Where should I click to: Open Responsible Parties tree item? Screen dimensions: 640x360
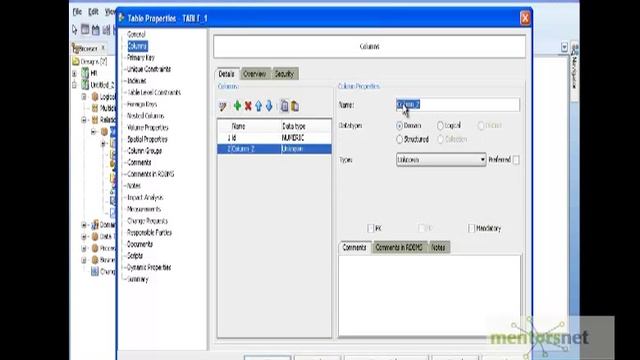149,233
